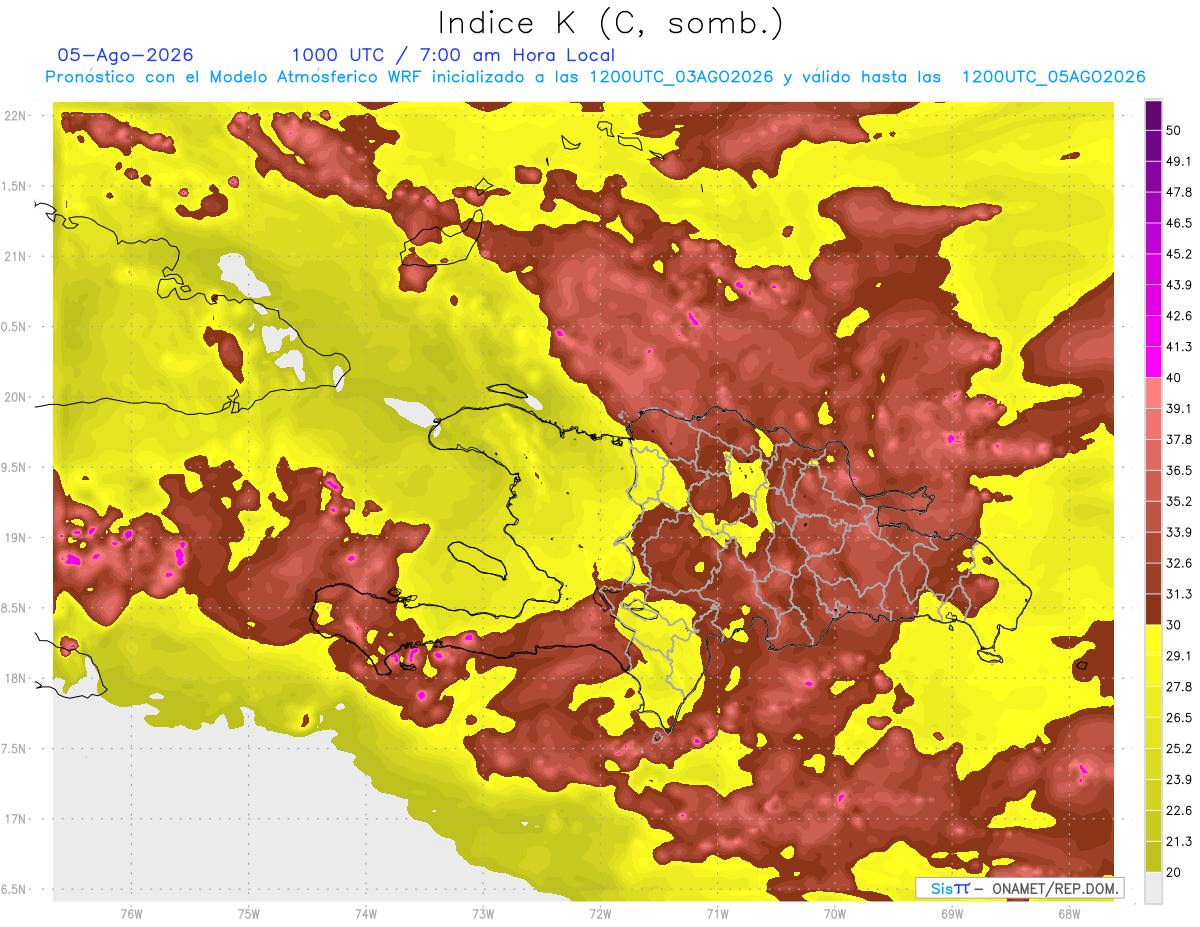Click '1000 UTC / 7:00 am Hora Local'
This screenshot has height=927, width=1200.
coord(453,55)
